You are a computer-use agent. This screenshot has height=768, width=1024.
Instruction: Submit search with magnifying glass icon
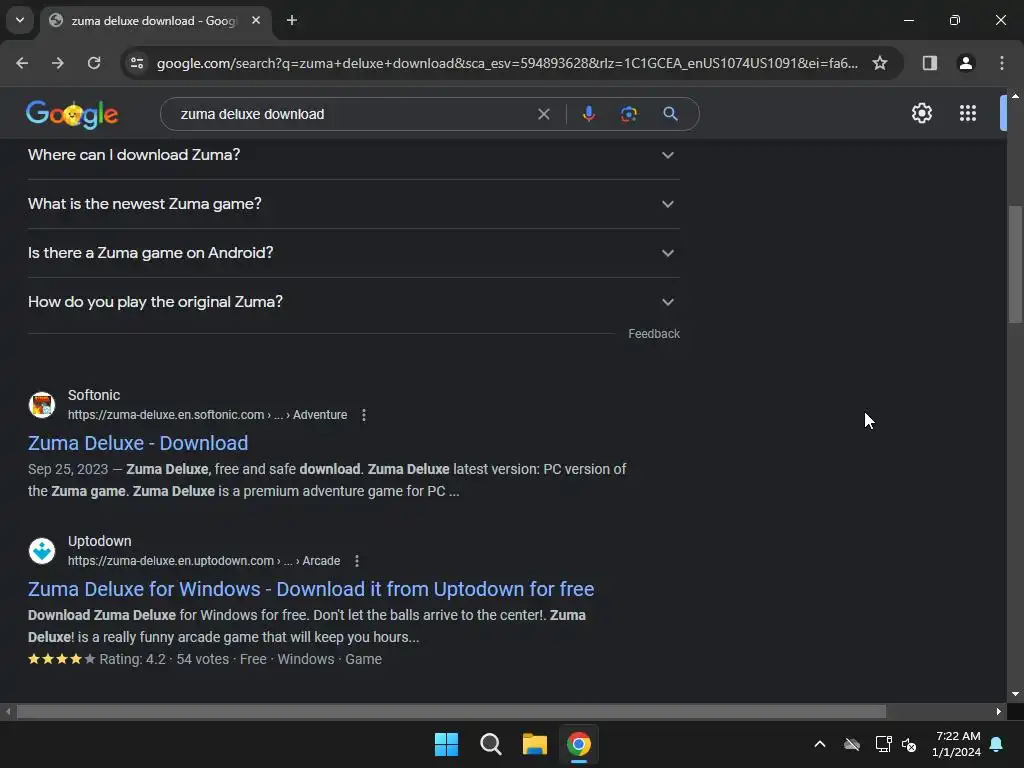670,114
